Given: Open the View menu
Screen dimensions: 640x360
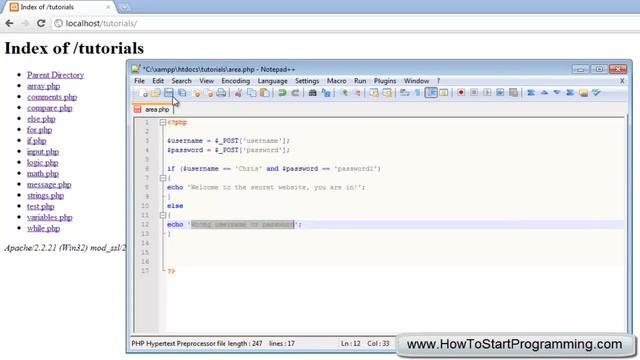Looking at the screenshot, I should (207, 81).
